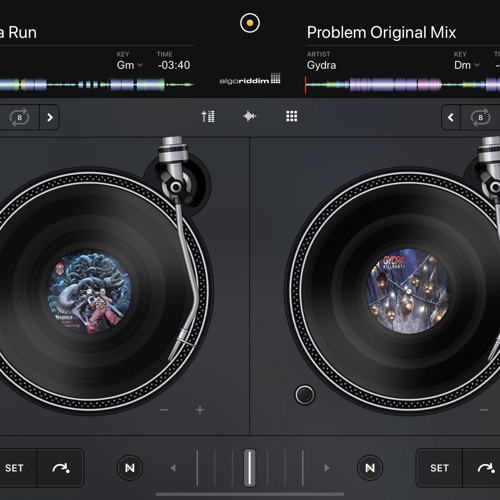Click the right deck SET cue button

439,468
